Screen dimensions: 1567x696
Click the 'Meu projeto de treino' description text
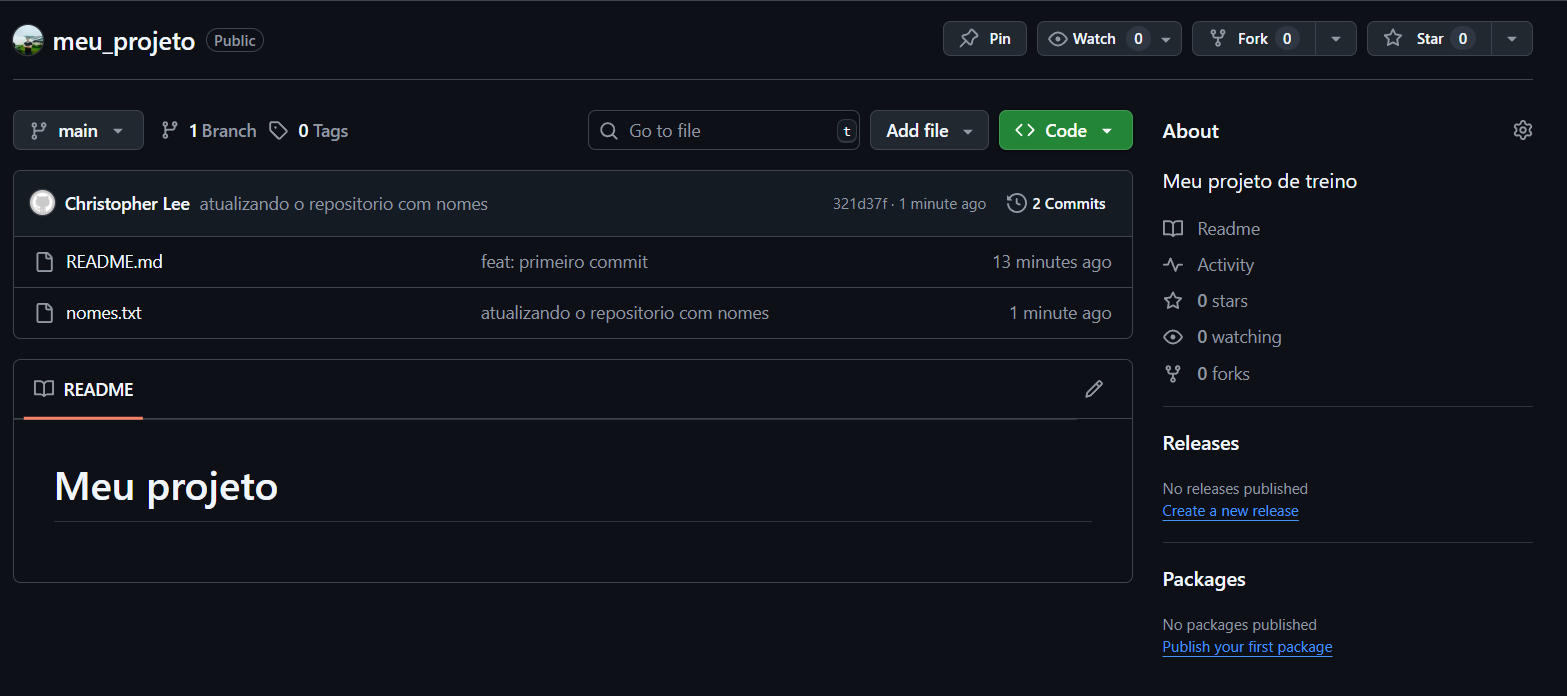click(x=1260, y=181)
